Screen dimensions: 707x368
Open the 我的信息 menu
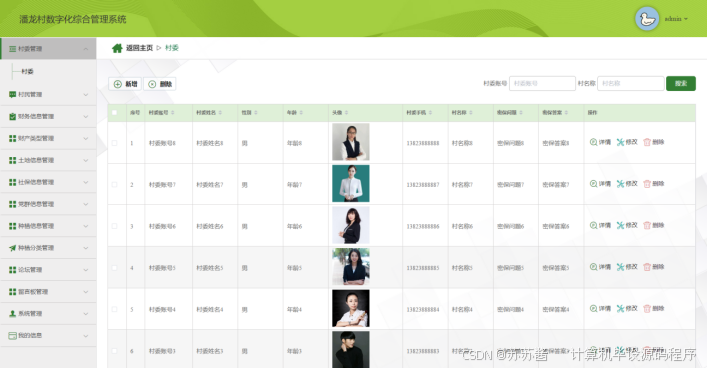pyautogui.click(x=48, y=336)
